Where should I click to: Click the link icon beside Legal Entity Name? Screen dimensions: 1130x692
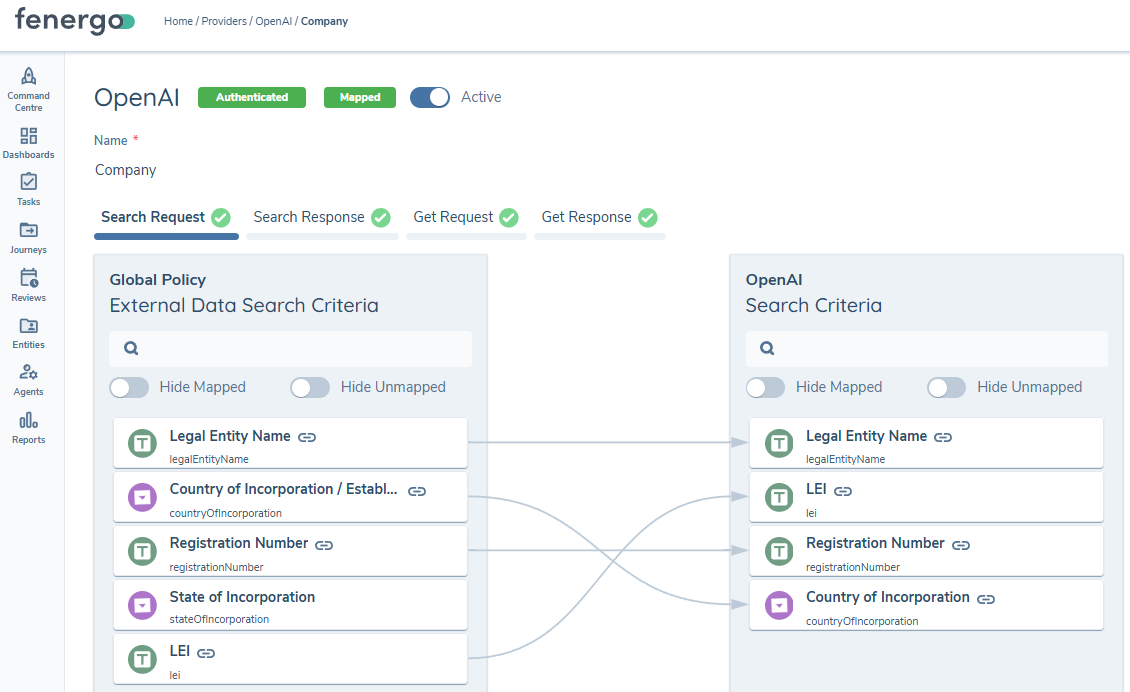[x=307, y=436]
